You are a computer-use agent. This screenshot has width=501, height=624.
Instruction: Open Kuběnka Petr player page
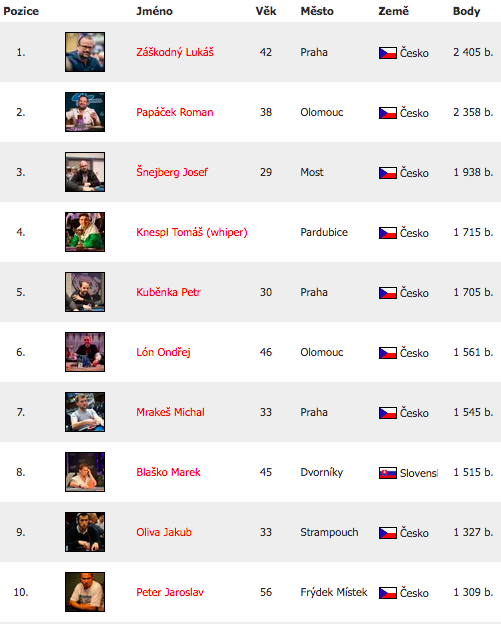[x=168, y=292]
